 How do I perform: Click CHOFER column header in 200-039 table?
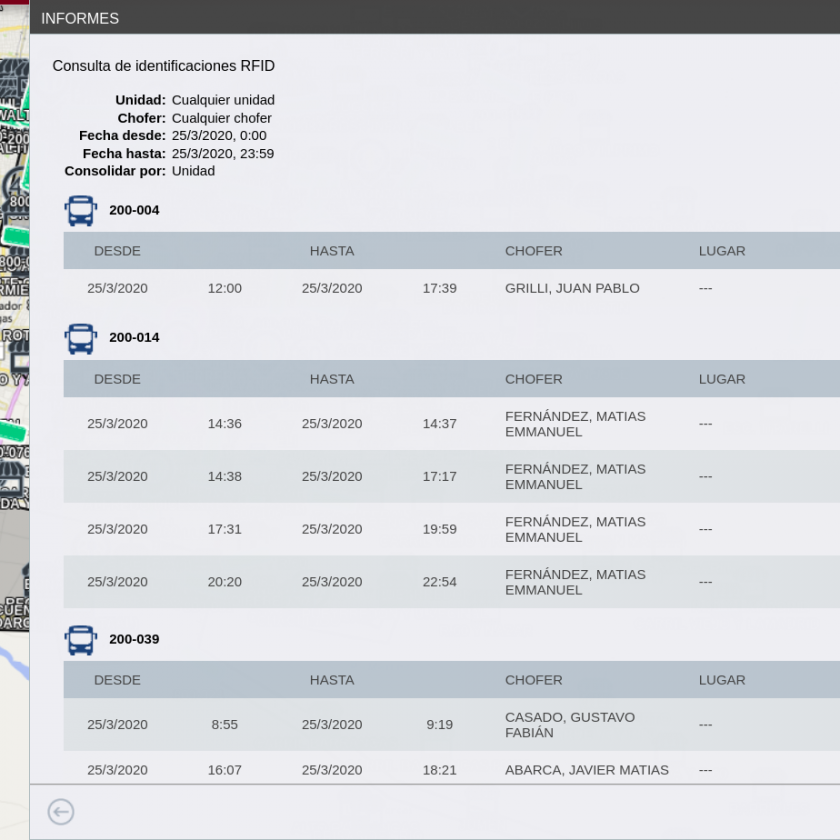533,680
